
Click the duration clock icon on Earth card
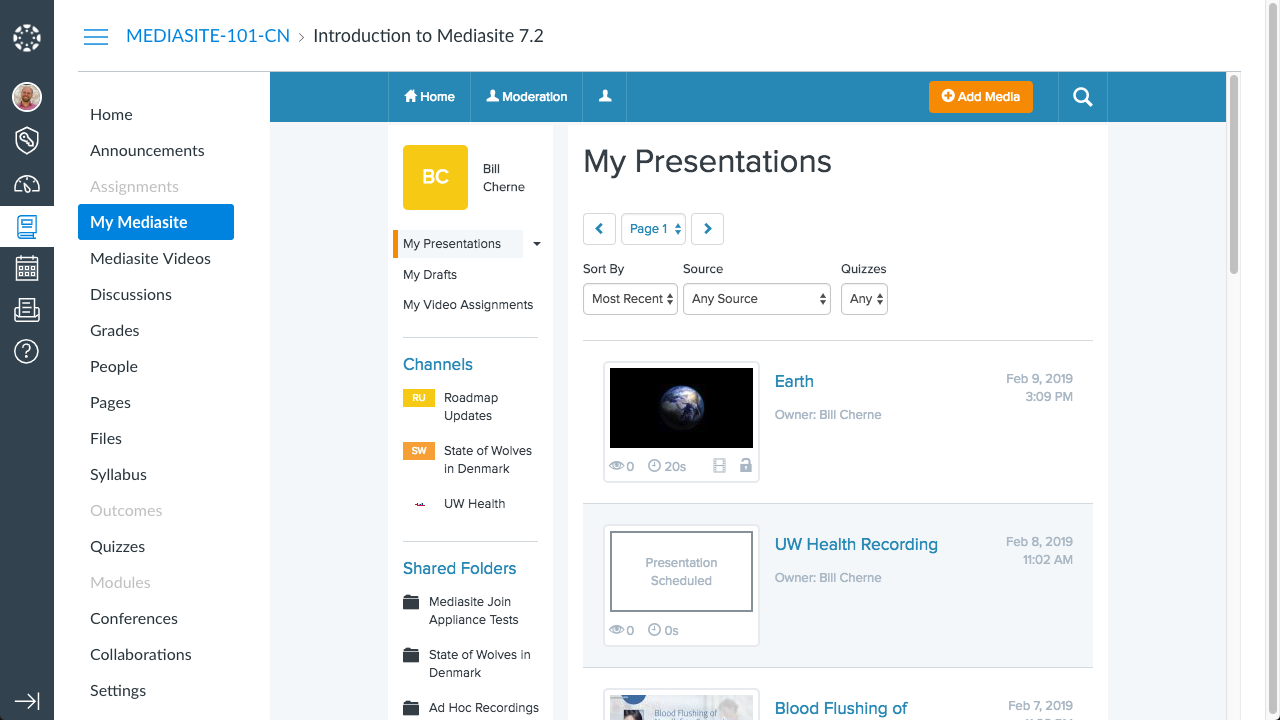pyautogui.click(x=655, y=466)
